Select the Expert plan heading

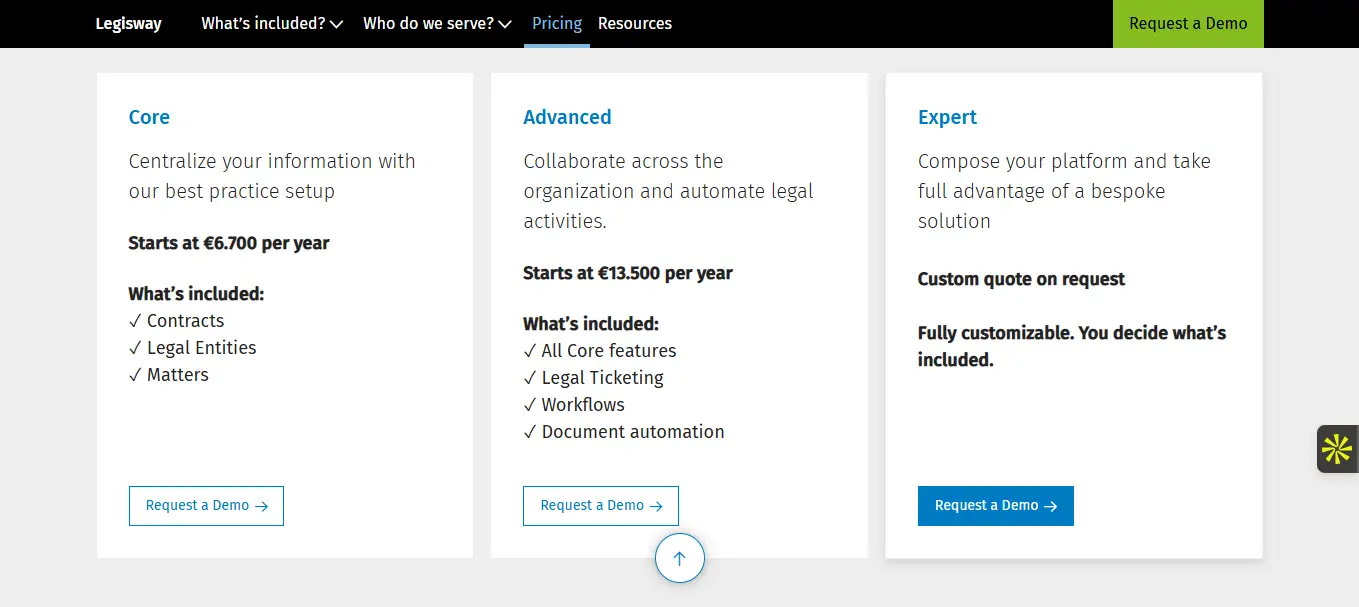[x=947, y=117]
